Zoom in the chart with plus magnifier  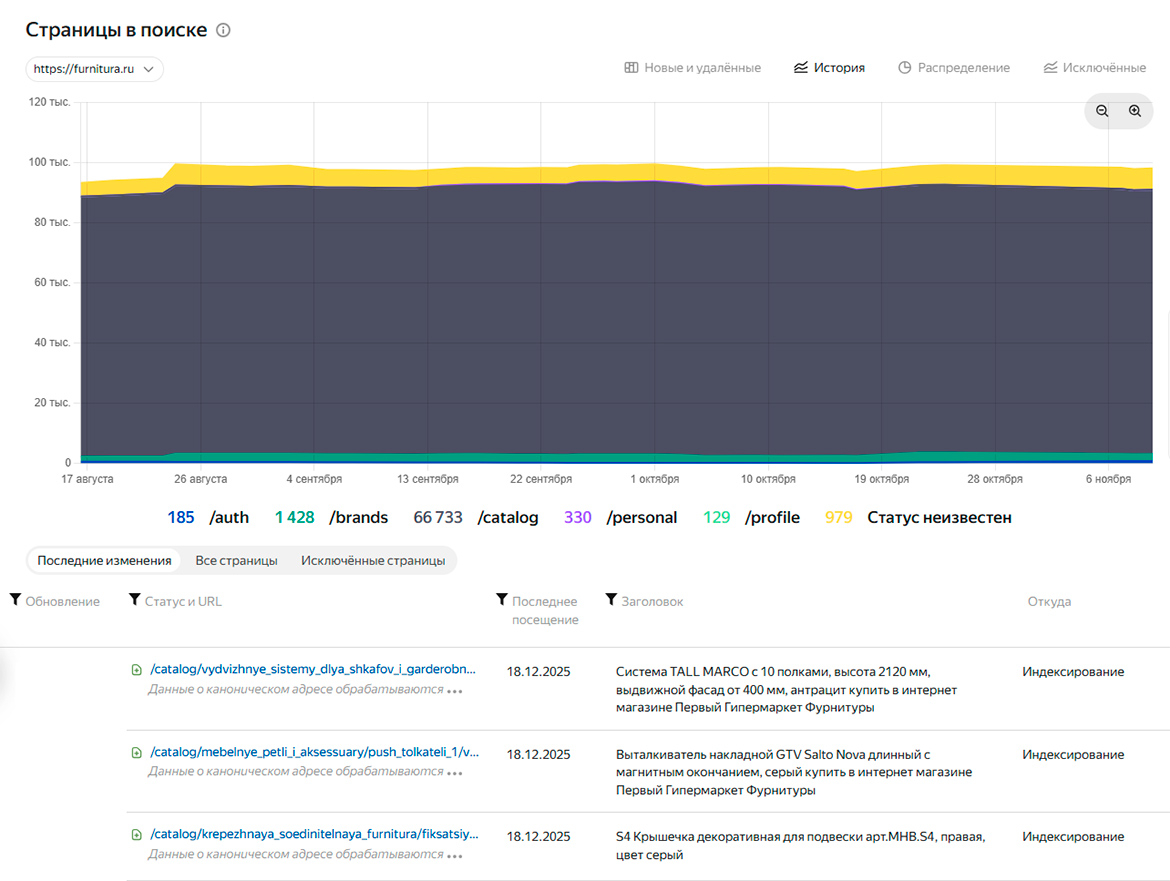[x=1135, y=111]
